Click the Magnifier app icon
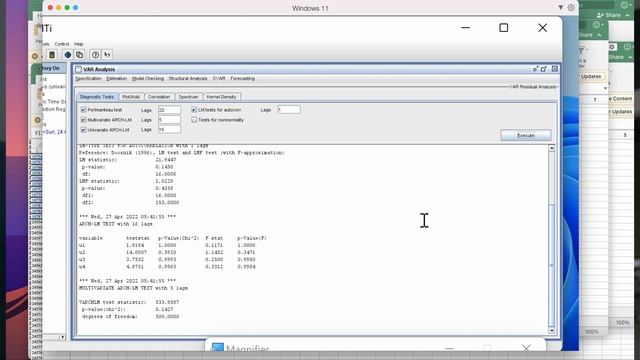The image size is (640, 360). pyautogui.click(x=217, y=348)
